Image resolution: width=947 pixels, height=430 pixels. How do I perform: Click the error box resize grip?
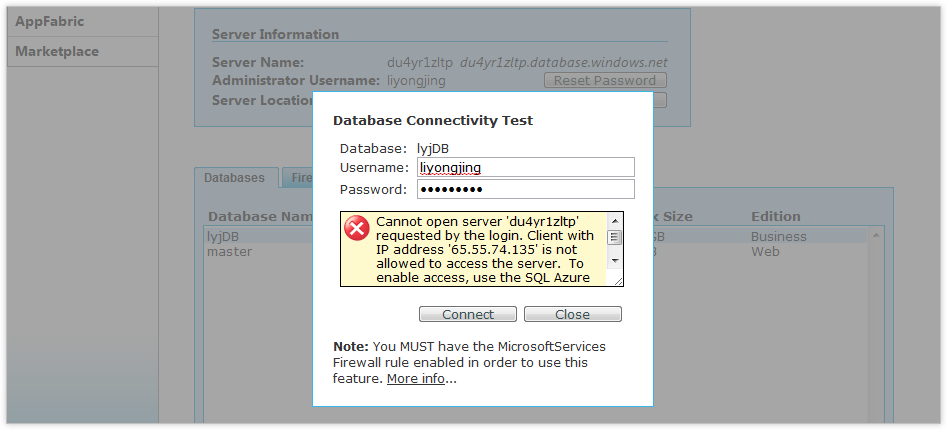618,281
